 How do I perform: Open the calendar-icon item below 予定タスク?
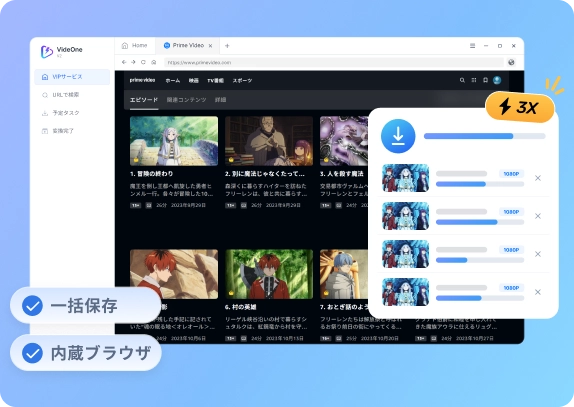[x=58, y=131]
